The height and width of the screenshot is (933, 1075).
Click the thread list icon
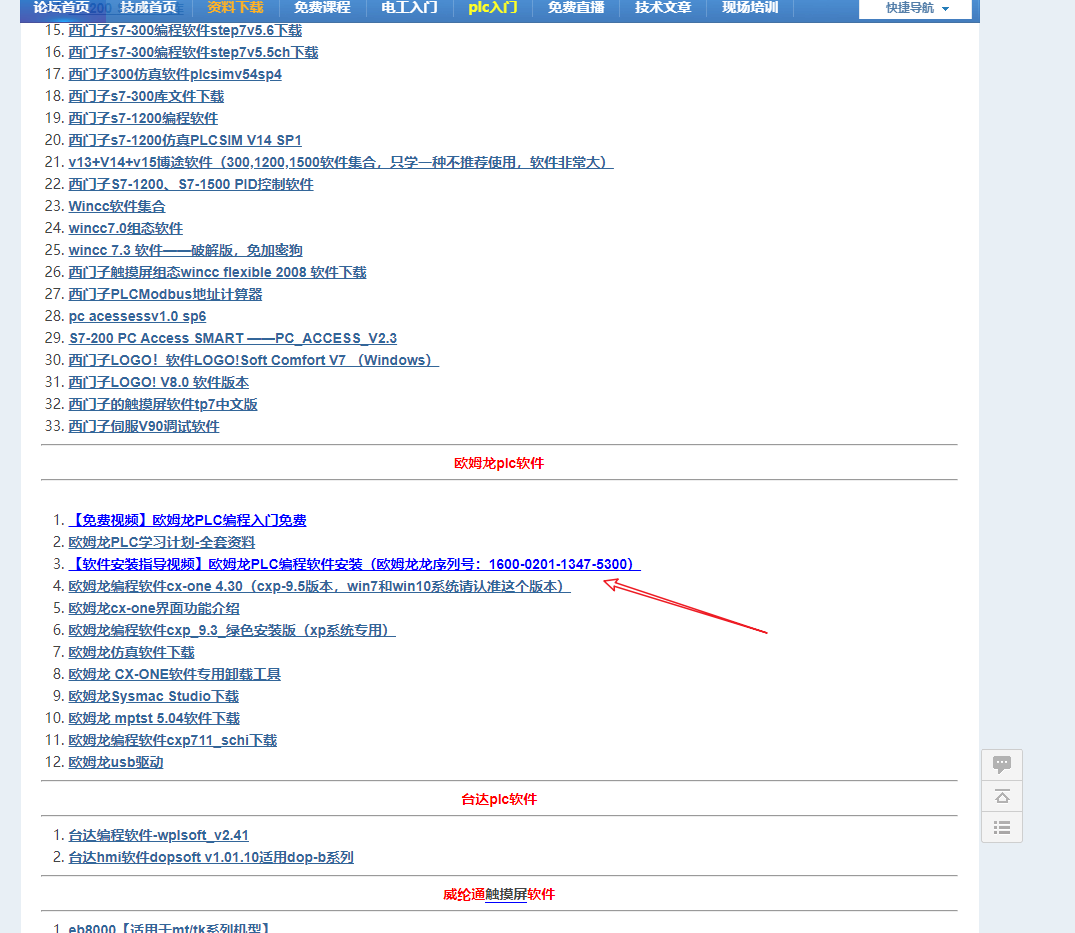click(1001, 827)
